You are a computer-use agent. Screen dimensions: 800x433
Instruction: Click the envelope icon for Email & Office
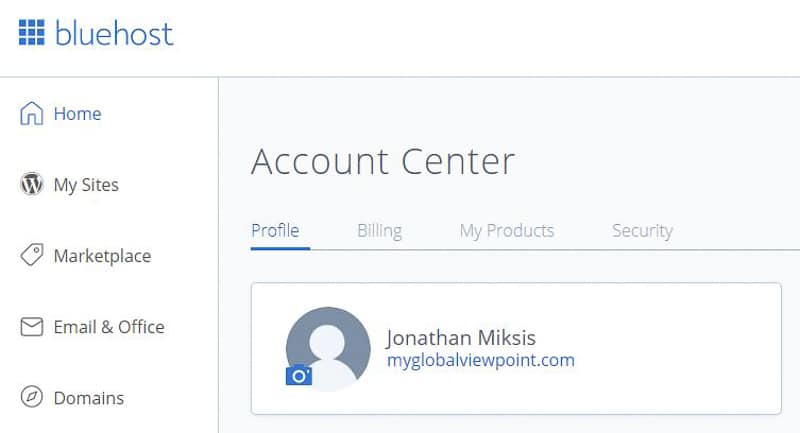32,326
